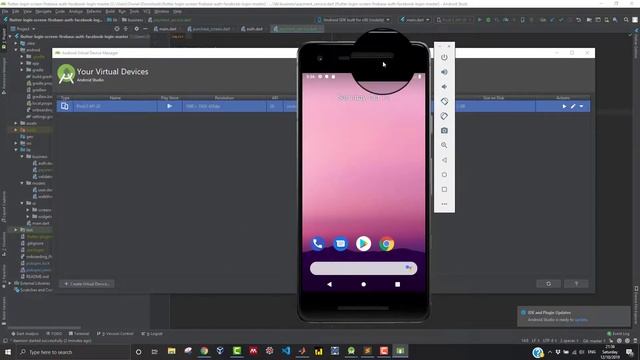640x360 pixels.
Task: Click the AVD Manager help button
Action: (576, 284)
